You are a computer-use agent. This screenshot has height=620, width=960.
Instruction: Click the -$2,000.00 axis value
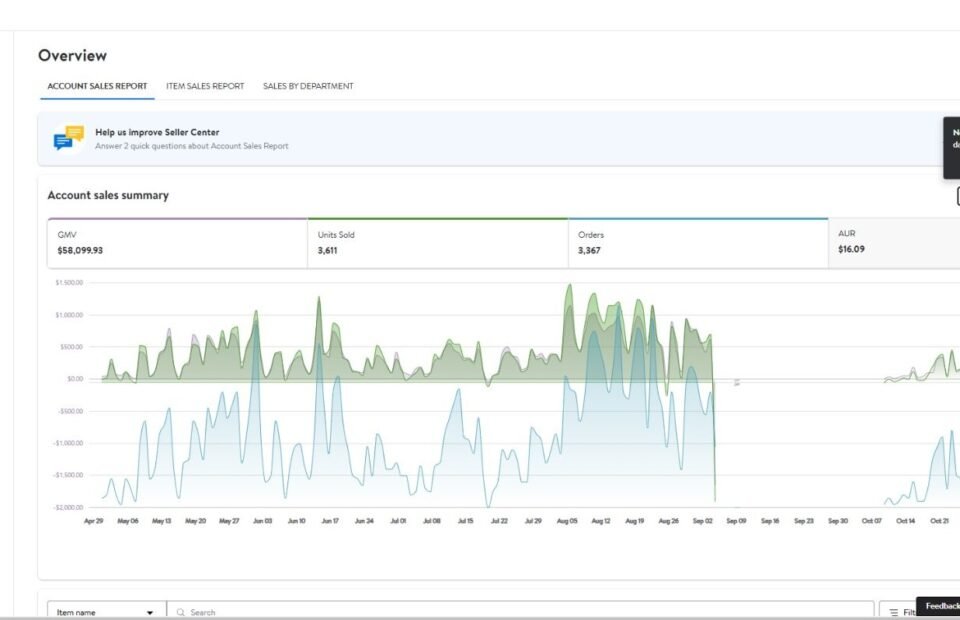coord(68,507)
